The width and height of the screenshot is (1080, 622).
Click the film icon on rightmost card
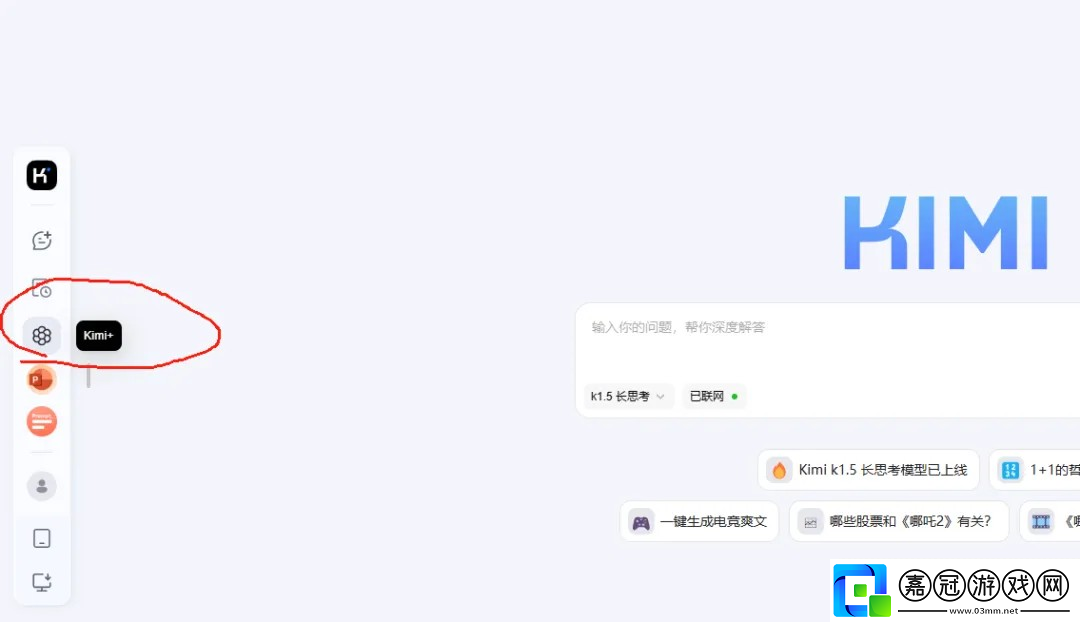click(1041, 521)
